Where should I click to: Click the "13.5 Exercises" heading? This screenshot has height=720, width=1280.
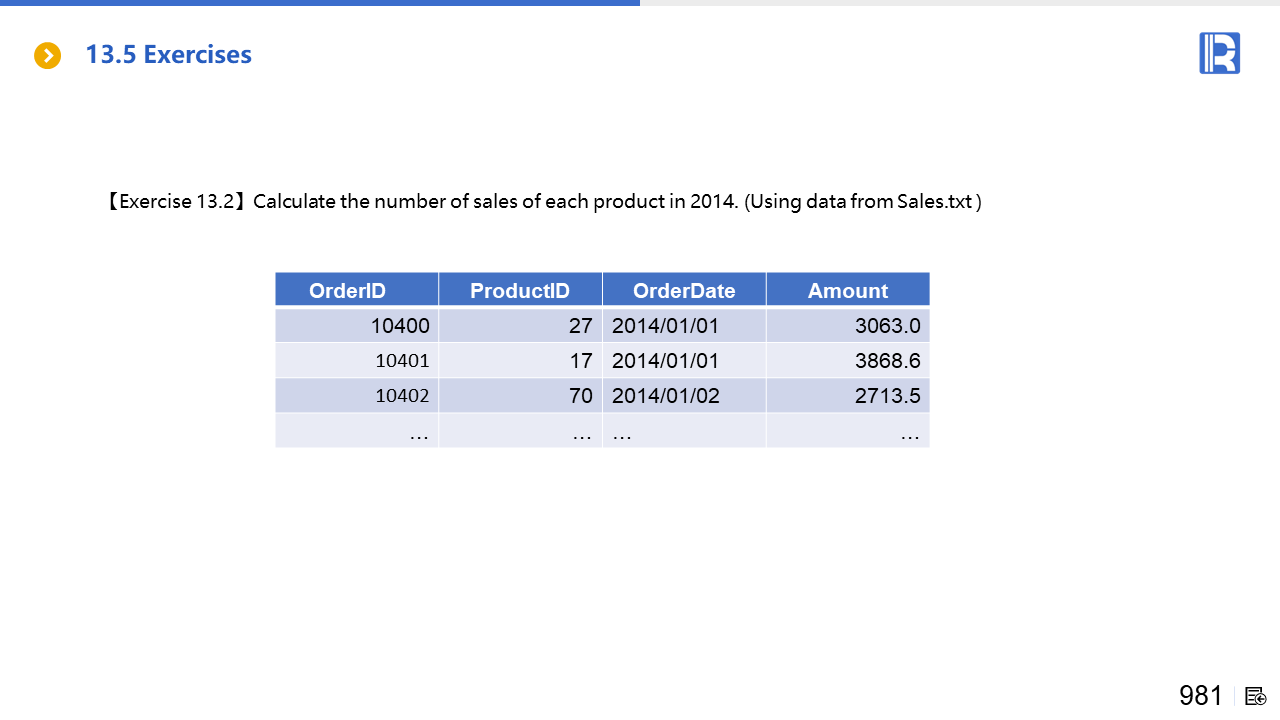pos(168,54)
